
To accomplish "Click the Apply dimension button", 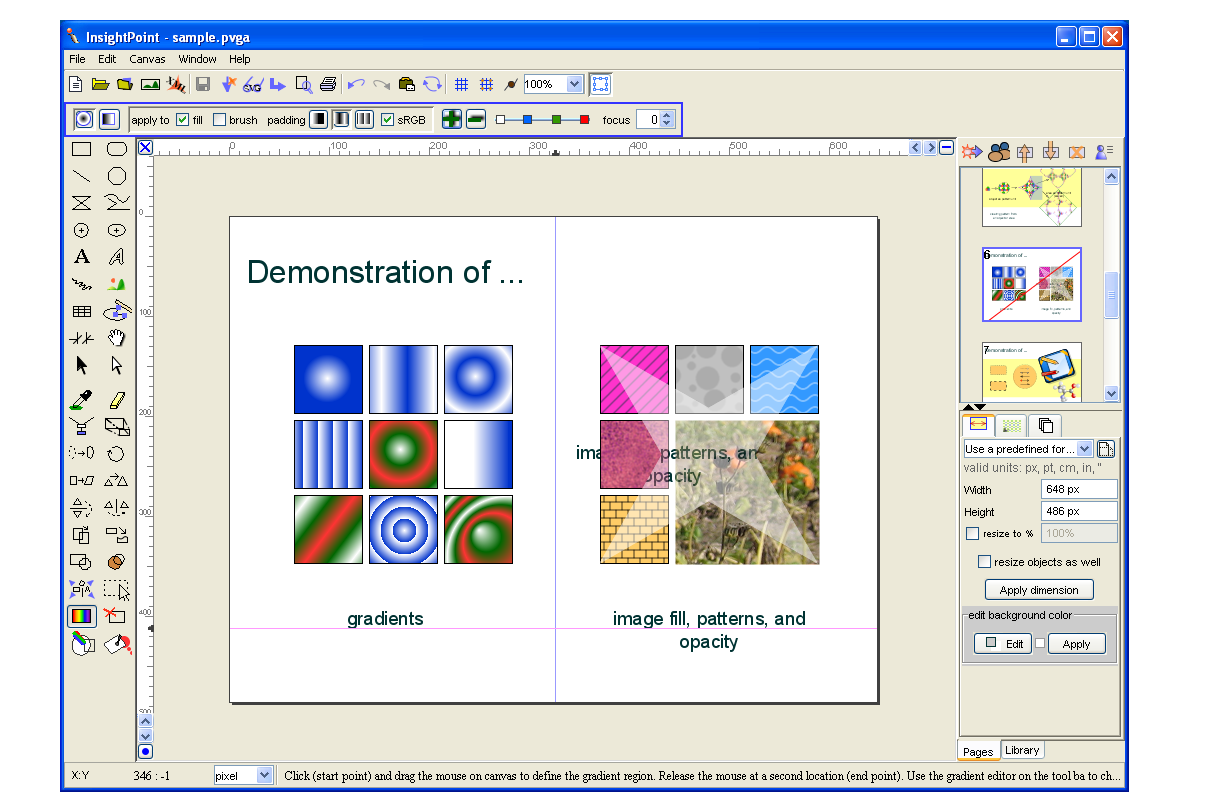I will (x=1039, y=590).
